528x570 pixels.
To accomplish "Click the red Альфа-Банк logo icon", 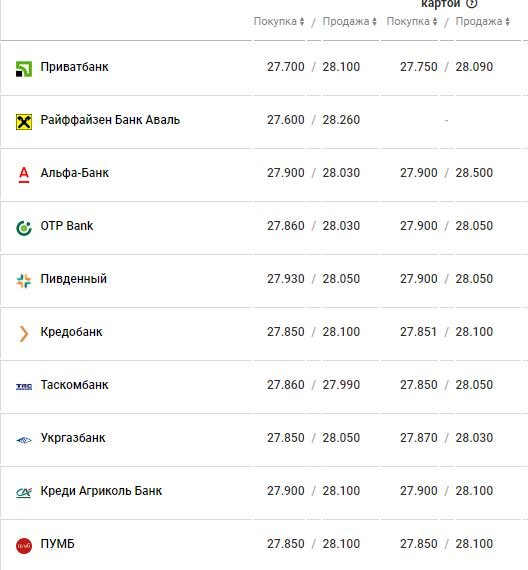I will pyautogui.click(x=24, y=175).
